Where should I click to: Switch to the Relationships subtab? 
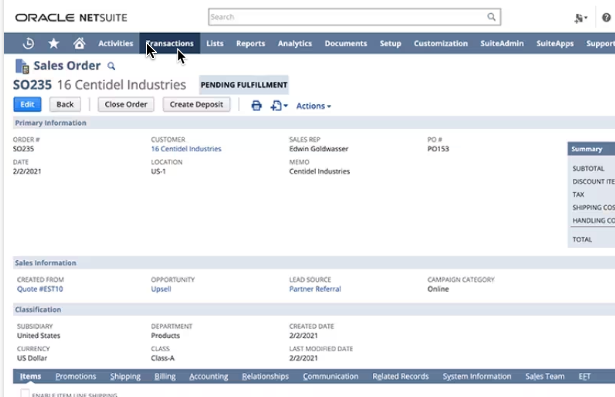tap(265, 376)
